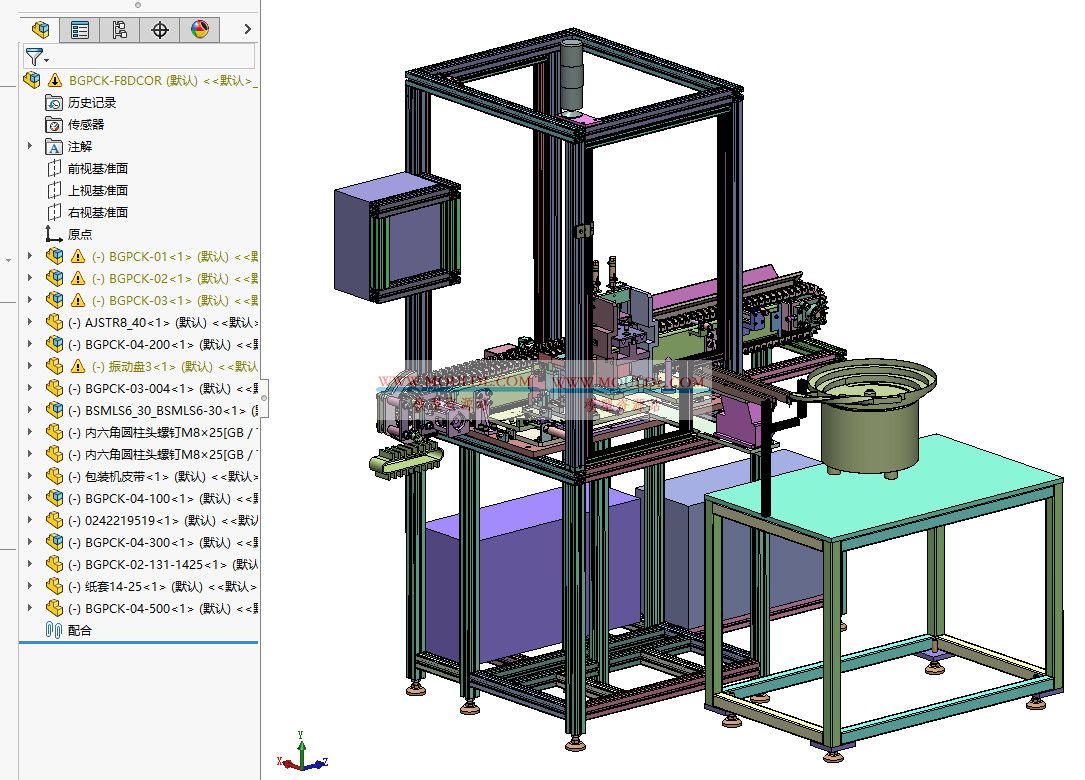Click the ConfigurationManager icon
This screenshot has height=780, width=1085.
[x=119, y=29]
